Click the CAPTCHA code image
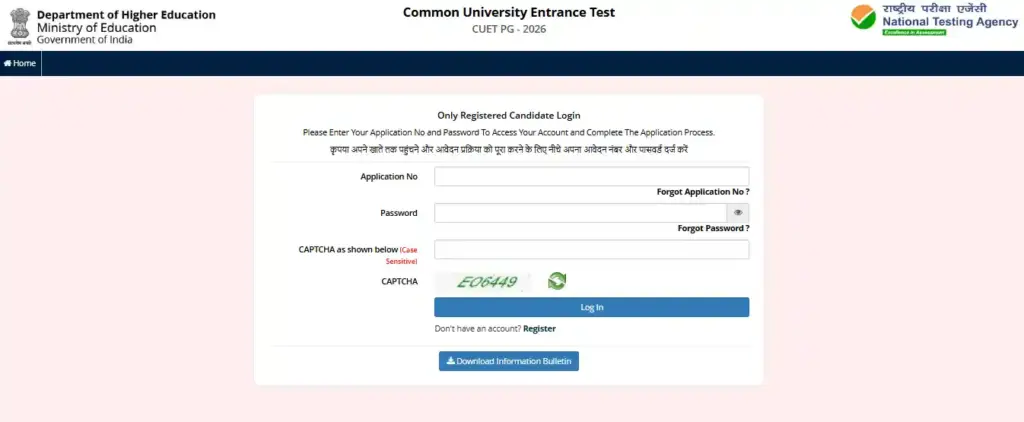This screenshot has width=1024, height=422. [488, 282]
